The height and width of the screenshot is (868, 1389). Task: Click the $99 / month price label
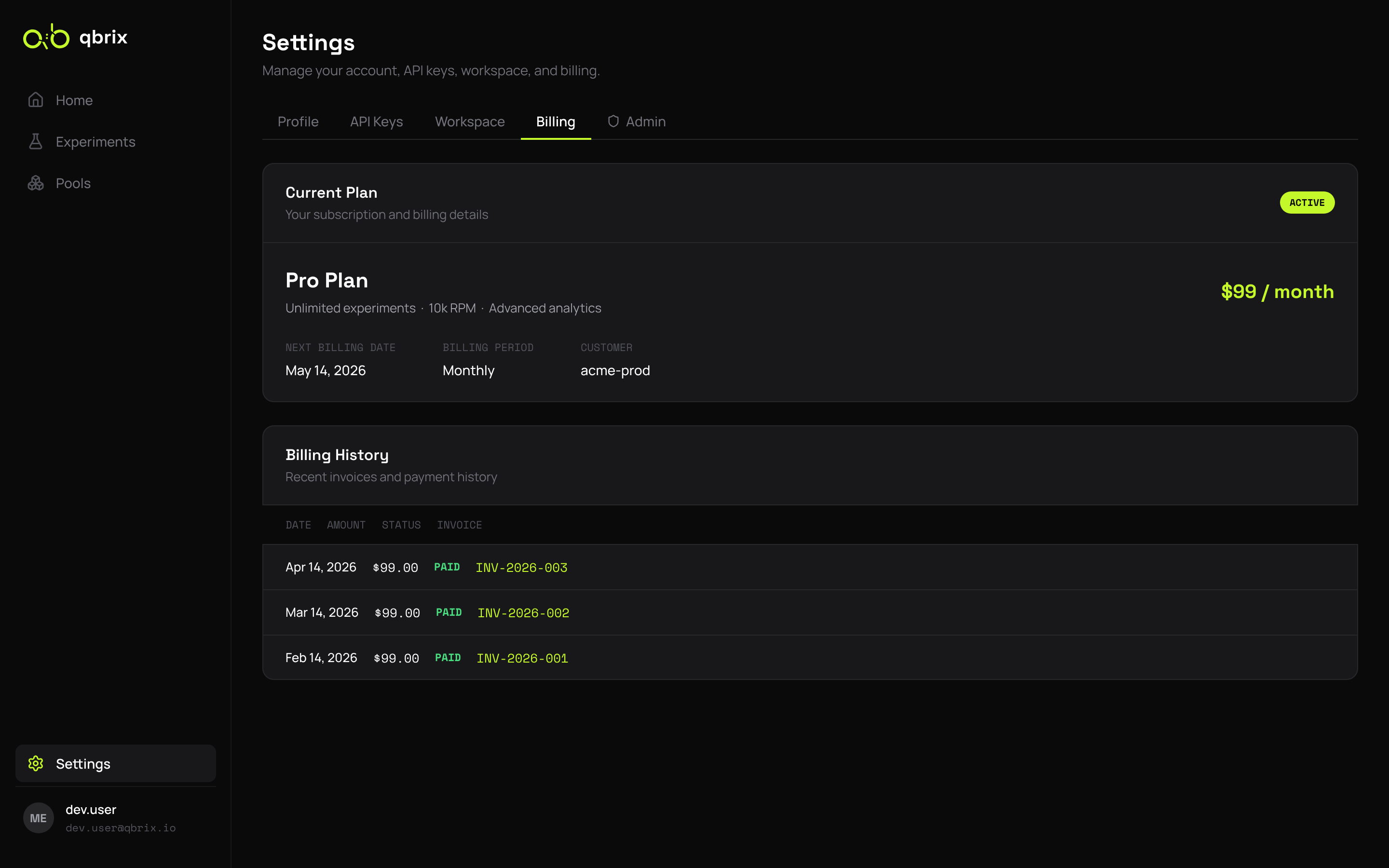(1277, 291)
